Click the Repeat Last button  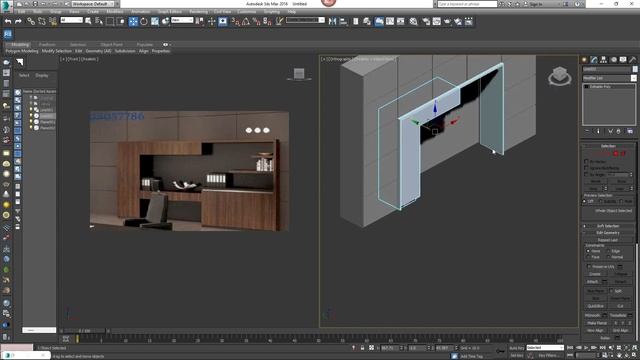(608, 240)
